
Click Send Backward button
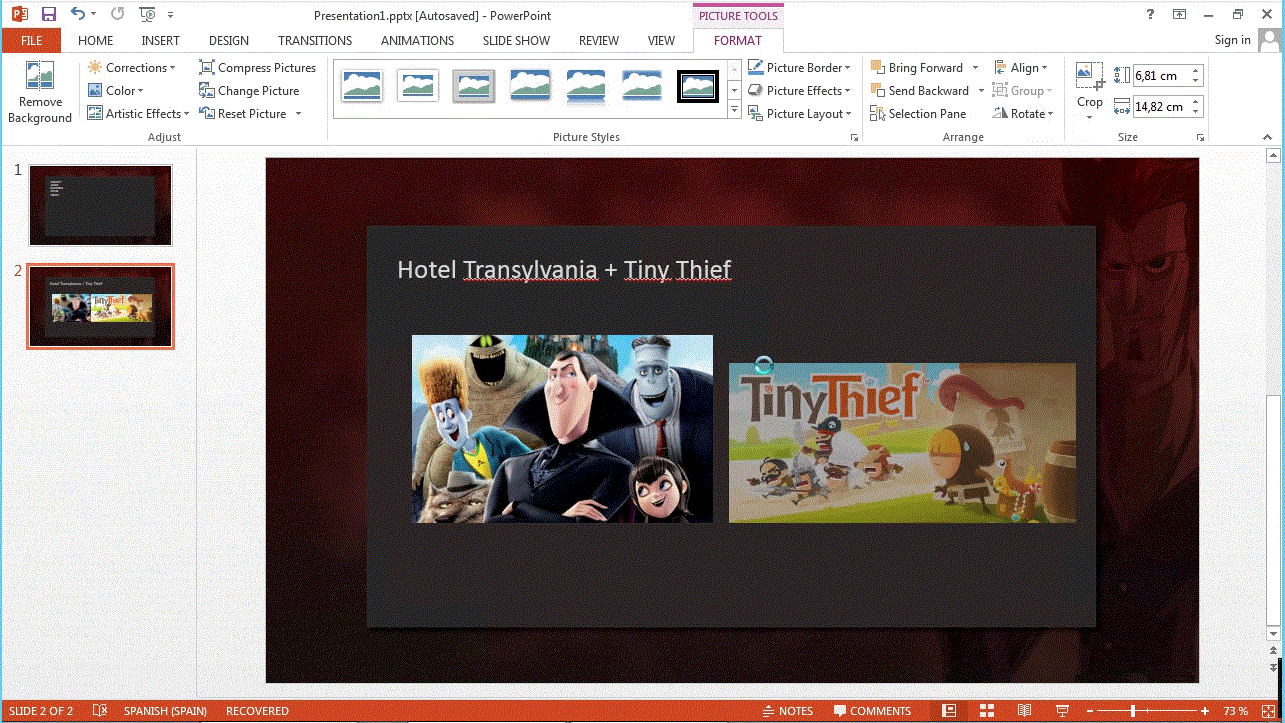tap(920, 91)
